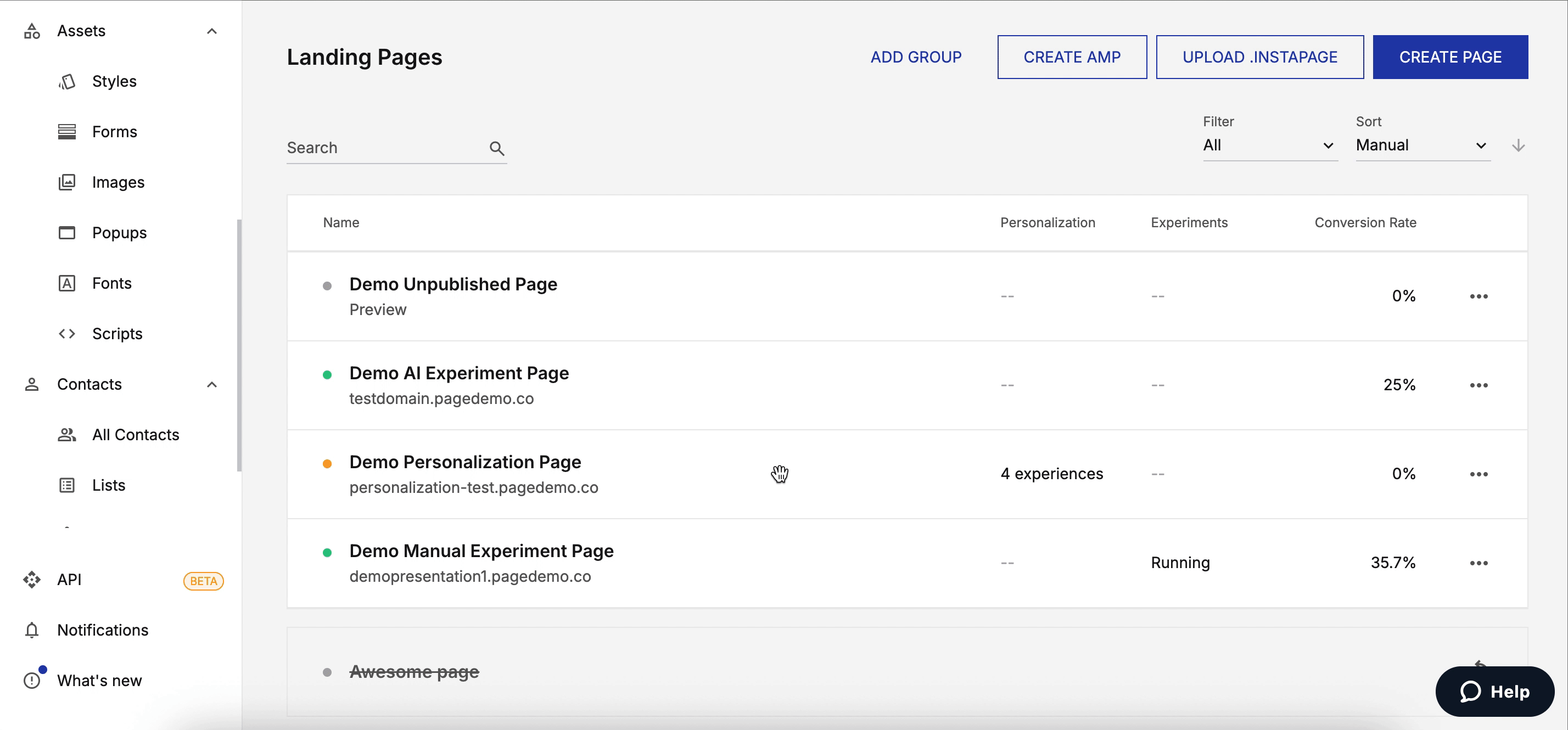Open the API beta menu item

click(x=69, y=579)
